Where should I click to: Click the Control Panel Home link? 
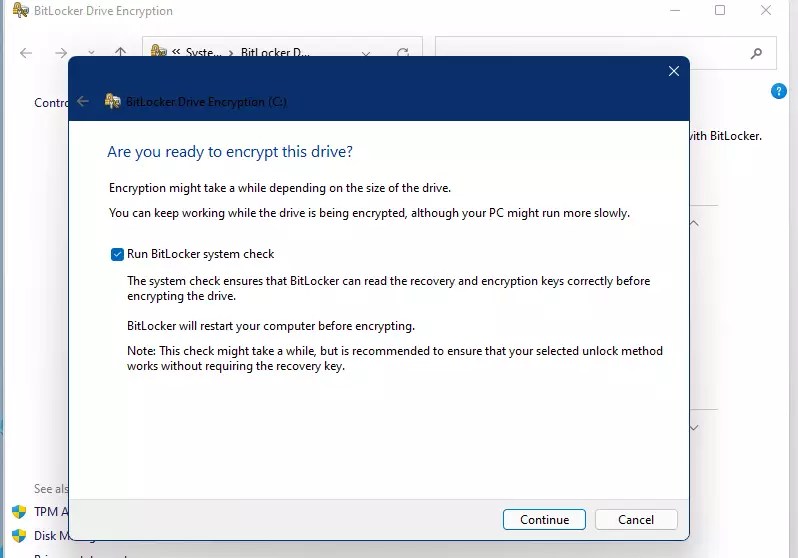(51, 103)
